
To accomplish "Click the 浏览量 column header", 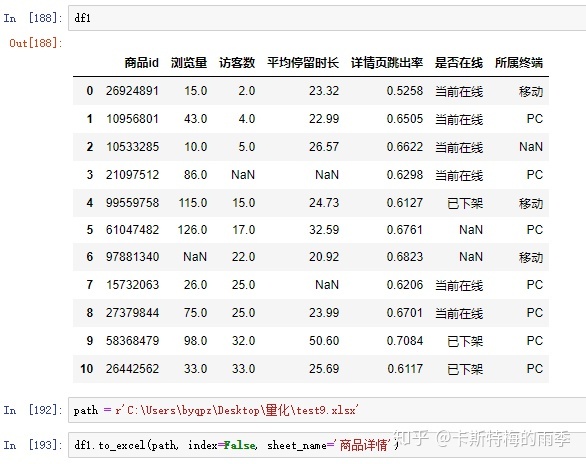I will (189, 62).
